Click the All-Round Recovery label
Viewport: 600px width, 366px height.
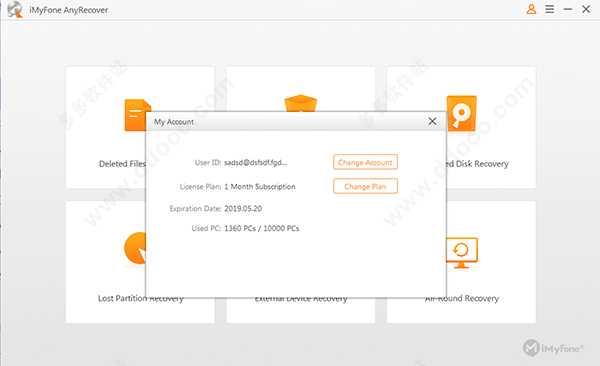point(461,299)
